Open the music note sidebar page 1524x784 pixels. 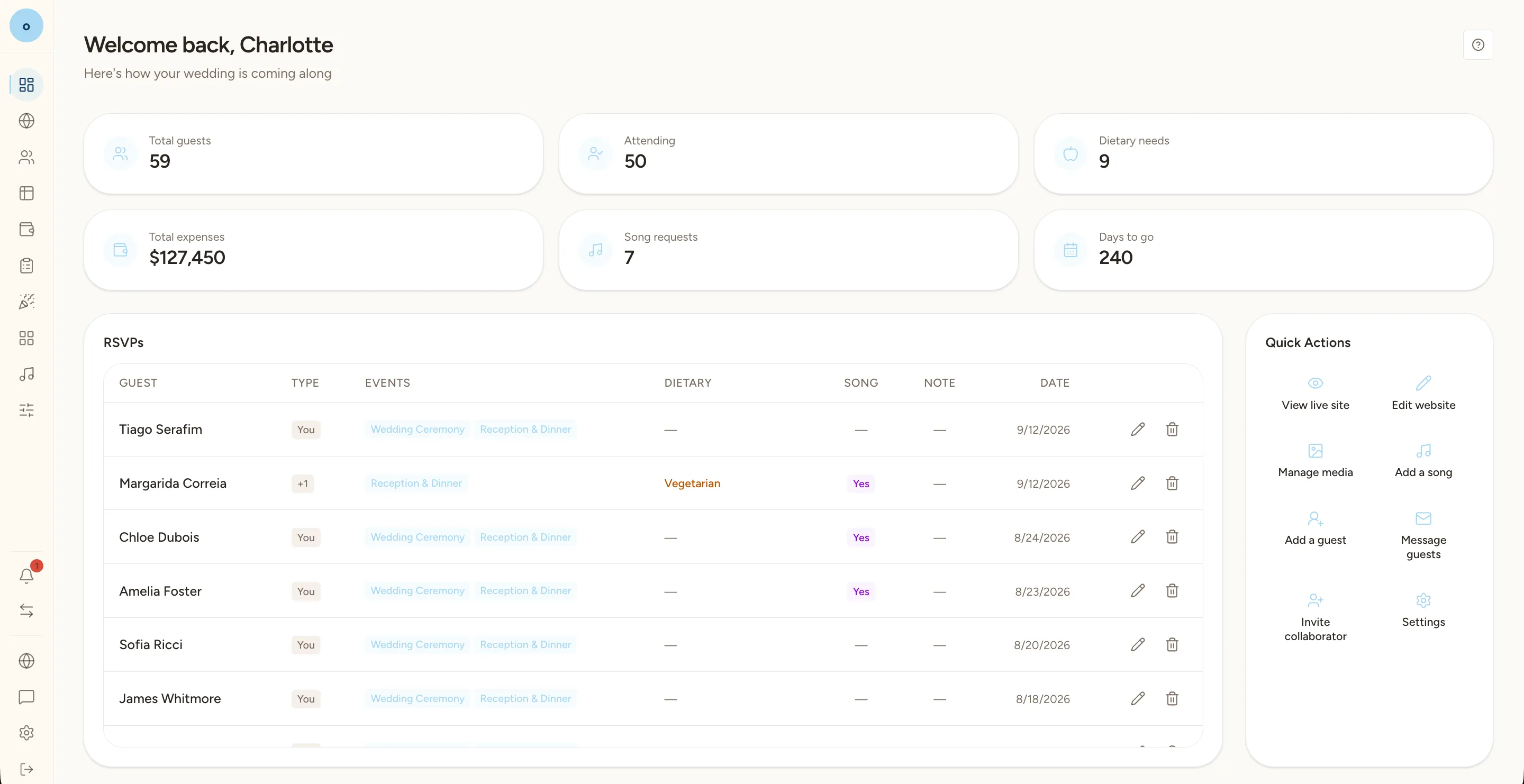(26, 373)
